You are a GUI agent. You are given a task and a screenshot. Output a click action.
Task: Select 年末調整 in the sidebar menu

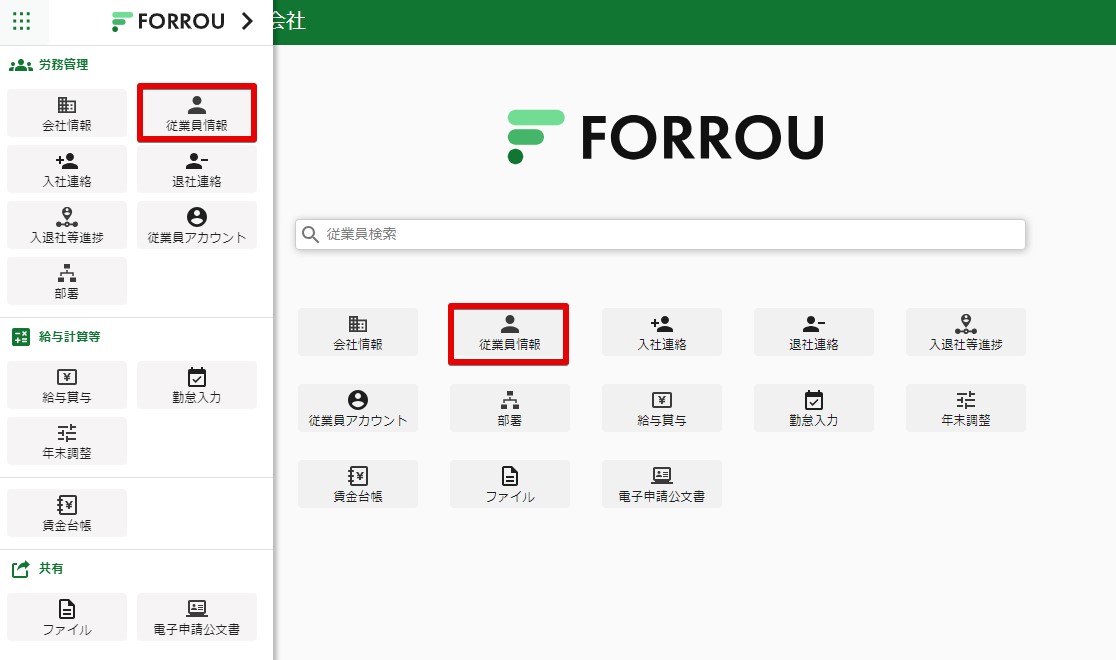pyautogui.click(x=67, y=441)
